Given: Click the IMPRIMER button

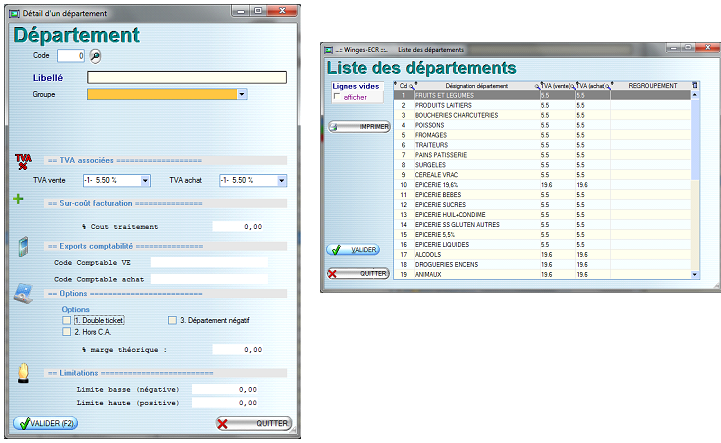Looking at the screenshot, I should point(358,126).
